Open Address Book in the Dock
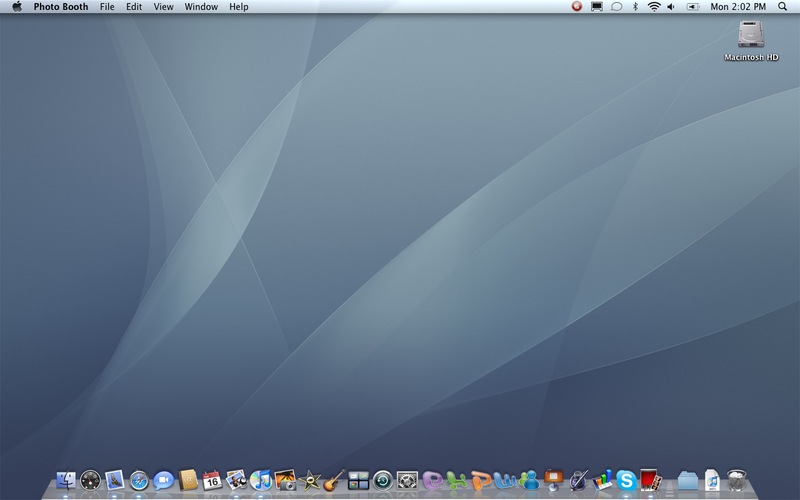 pyautogui.click(x=188, y=480)
